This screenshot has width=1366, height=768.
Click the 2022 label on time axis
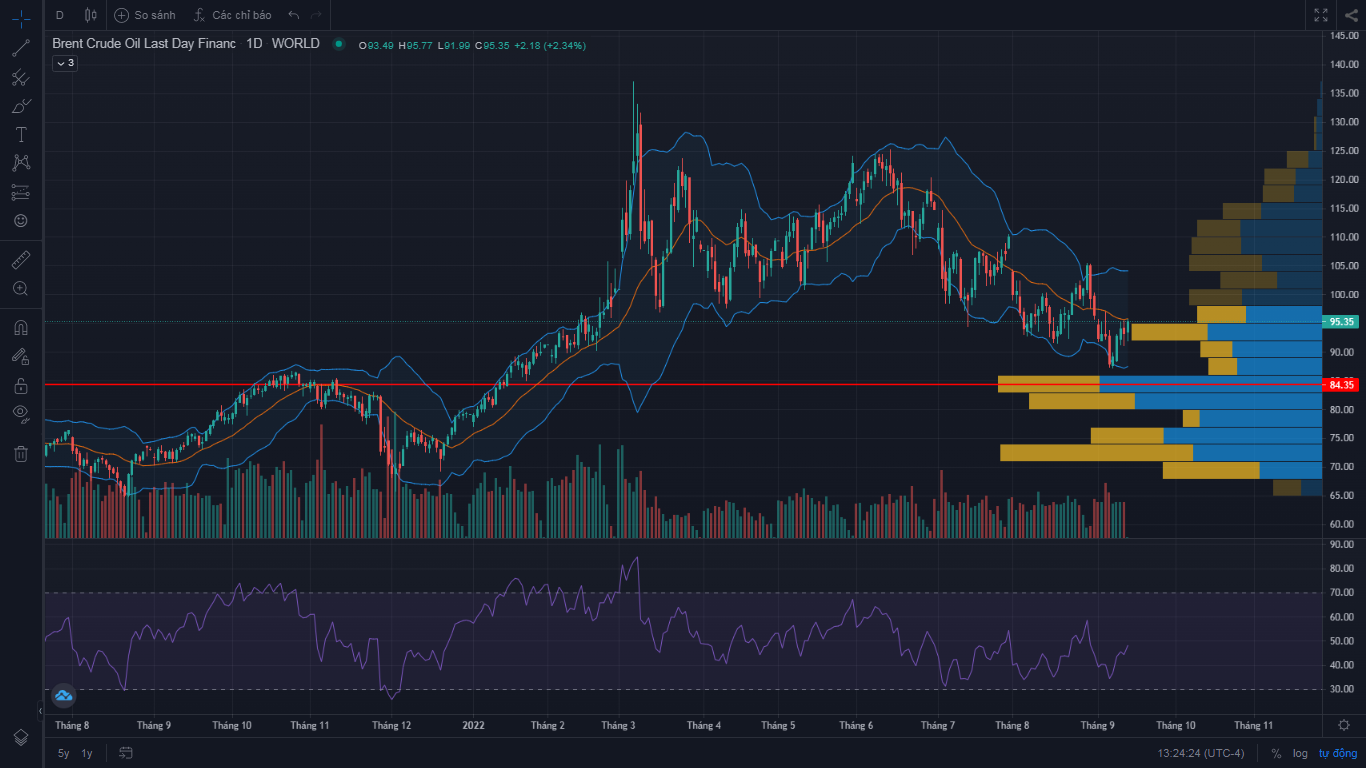(473, 725)
